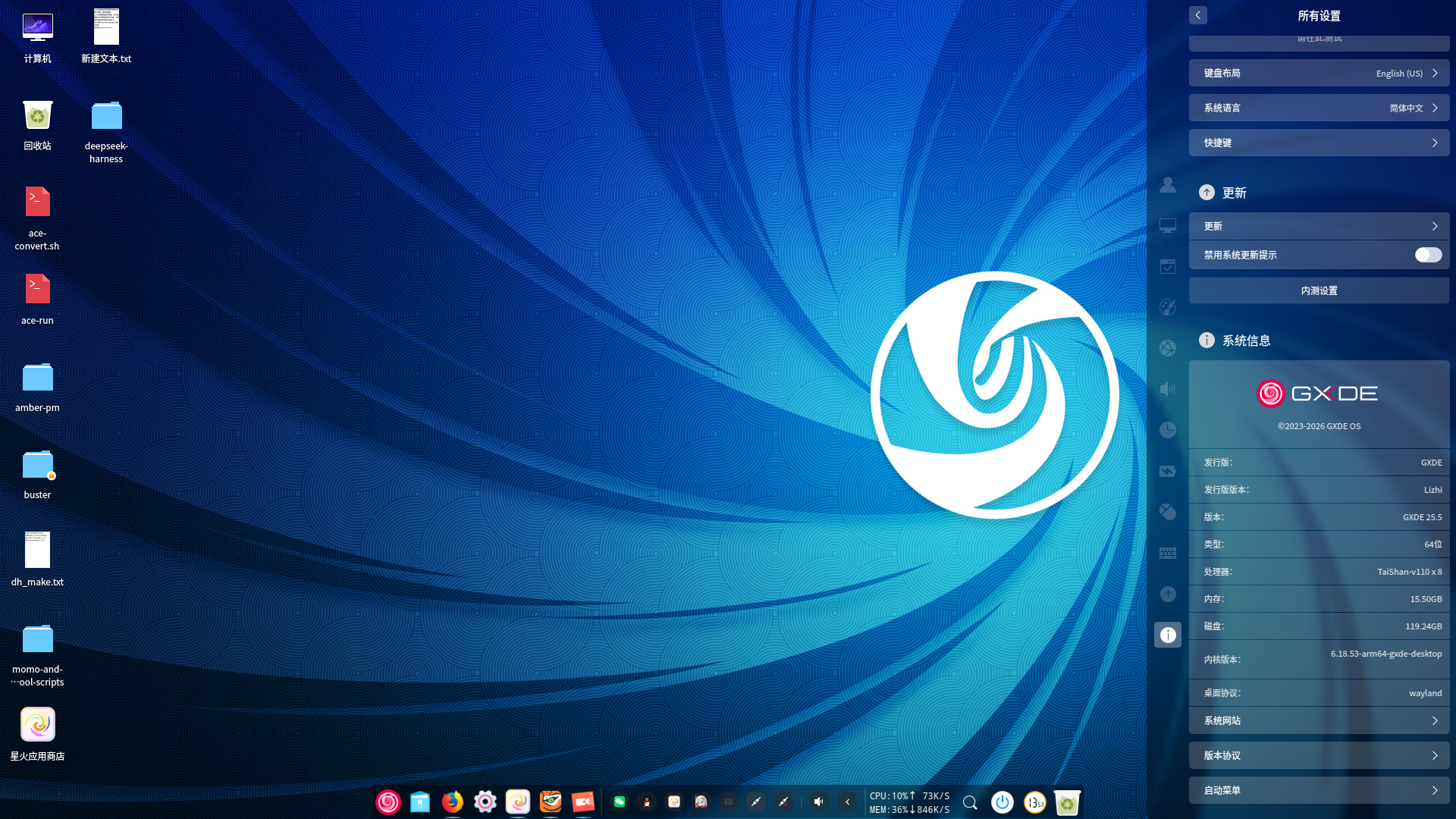Launch Firefox from the dock

tap(453, 802)
